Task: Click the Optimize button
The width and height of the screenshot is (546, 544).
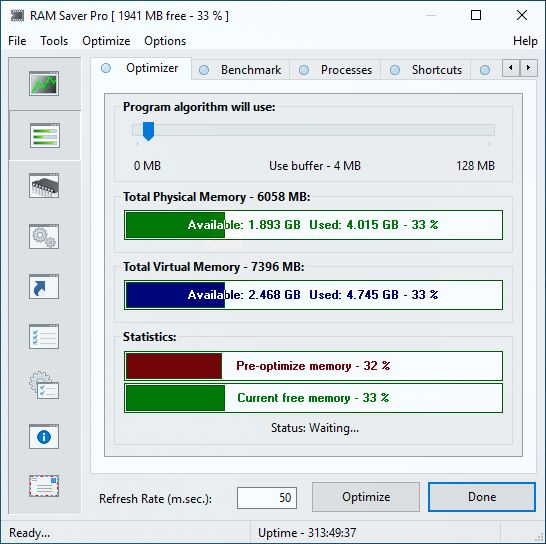Action: [x=366, y=497]
